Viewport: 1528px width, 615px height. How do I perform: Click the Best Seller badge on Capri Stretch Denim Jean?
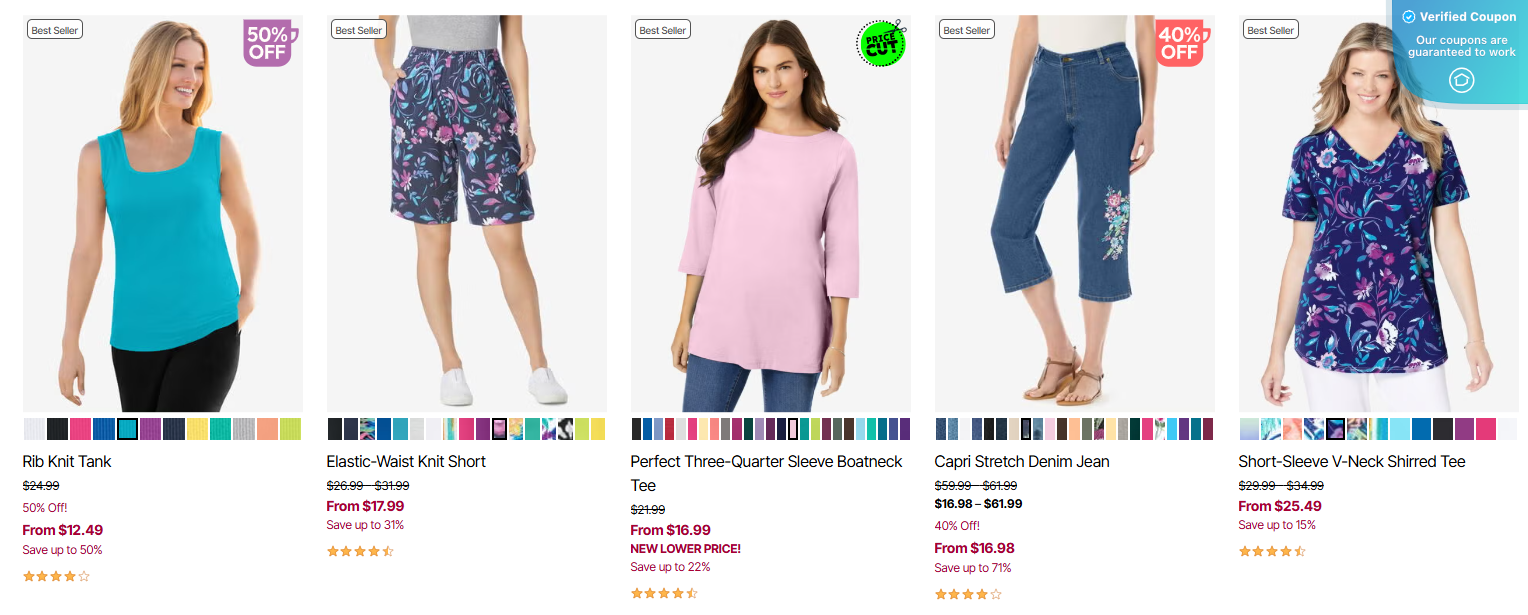coord(966,29)
